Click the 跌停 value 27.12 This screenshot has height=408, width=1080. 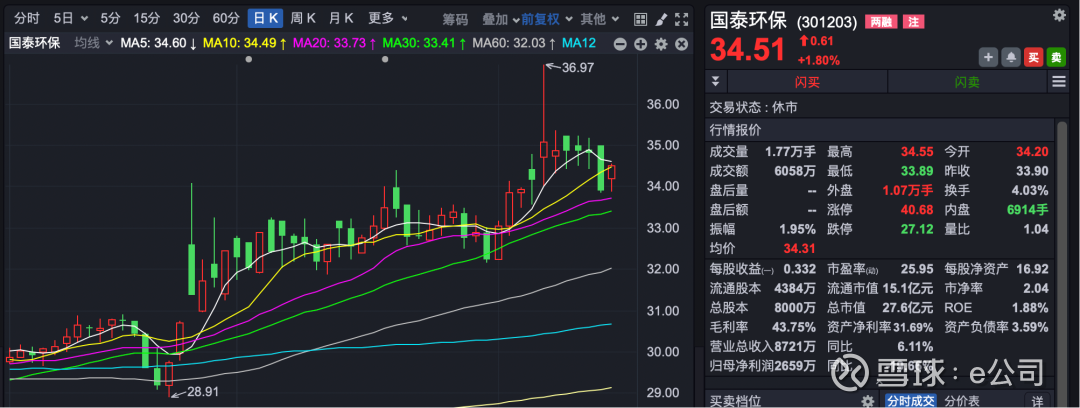coord(917,230)
